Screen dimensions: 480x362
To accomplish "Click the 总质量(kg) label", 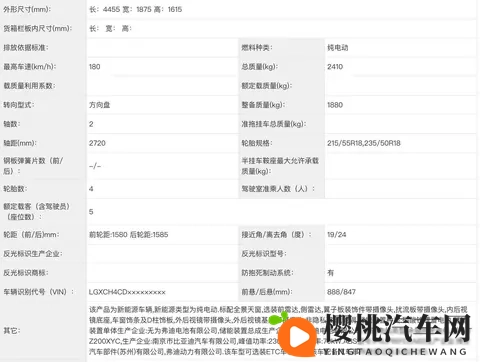I will tap(259, 67).
